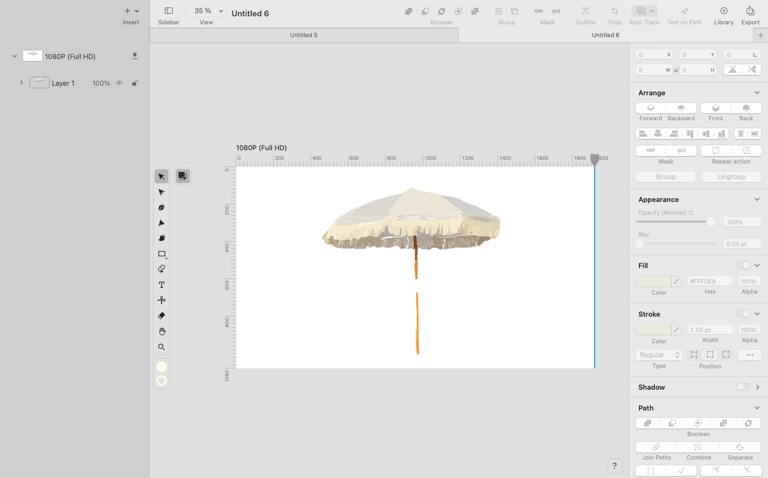Click the Ungroup button
Screen dimensions: 768x478
click(x=731, y=176)
